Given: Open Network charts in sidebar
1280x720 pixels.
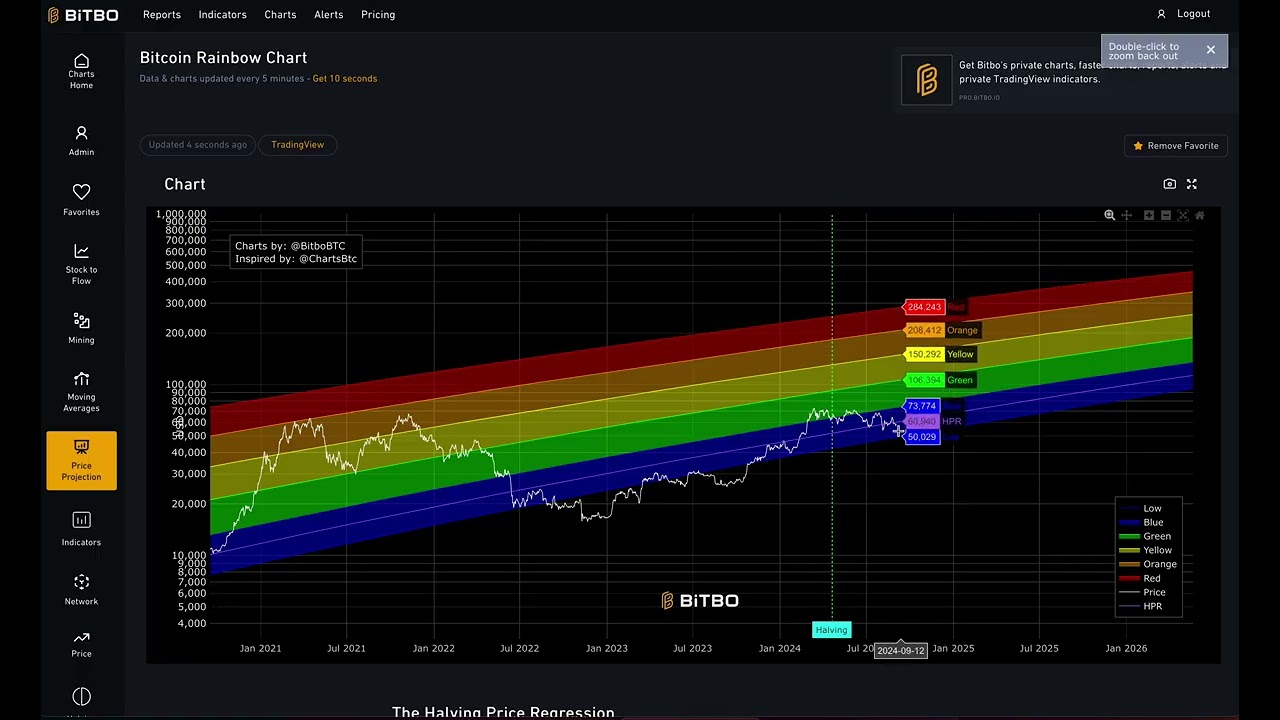Looking at the screenshot, I should (81, 590).
